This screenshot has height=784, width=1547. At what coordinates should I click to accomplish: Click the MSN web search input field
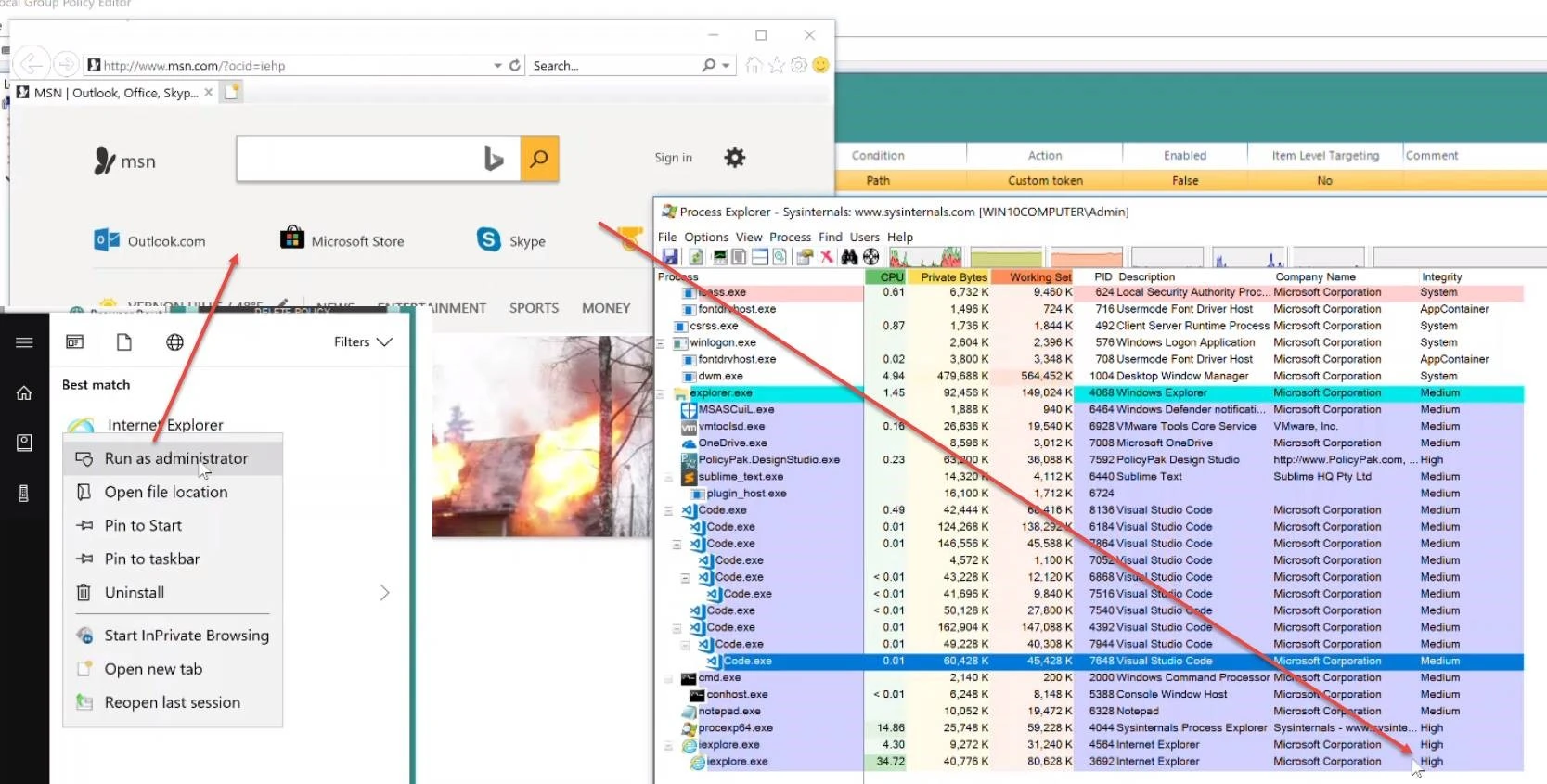click(357, 159)
